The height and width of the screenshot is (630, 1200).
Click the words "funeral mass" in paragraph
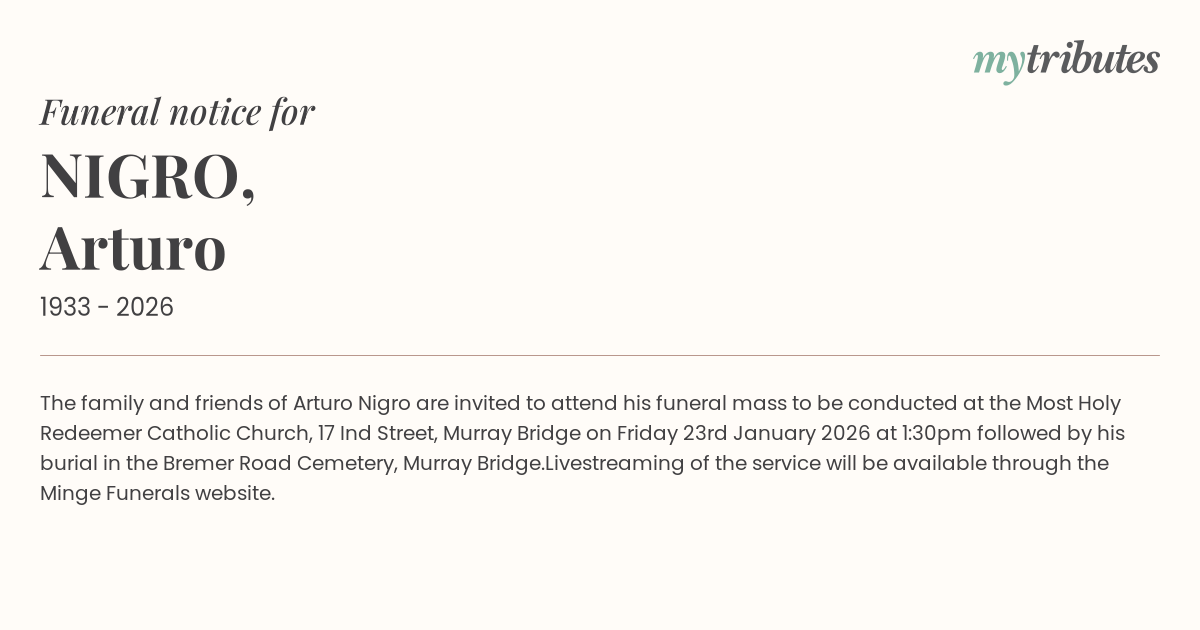tap(717, 403)
